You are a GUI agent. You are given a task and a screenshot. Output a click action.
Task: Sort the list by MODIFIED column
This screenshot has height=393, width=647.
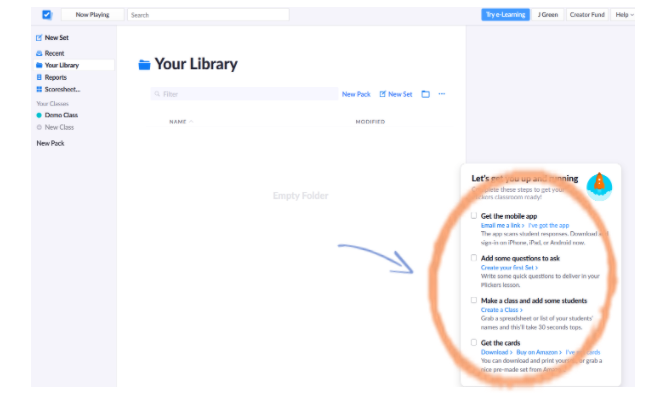pyautogui.click(x=370, y=122)
